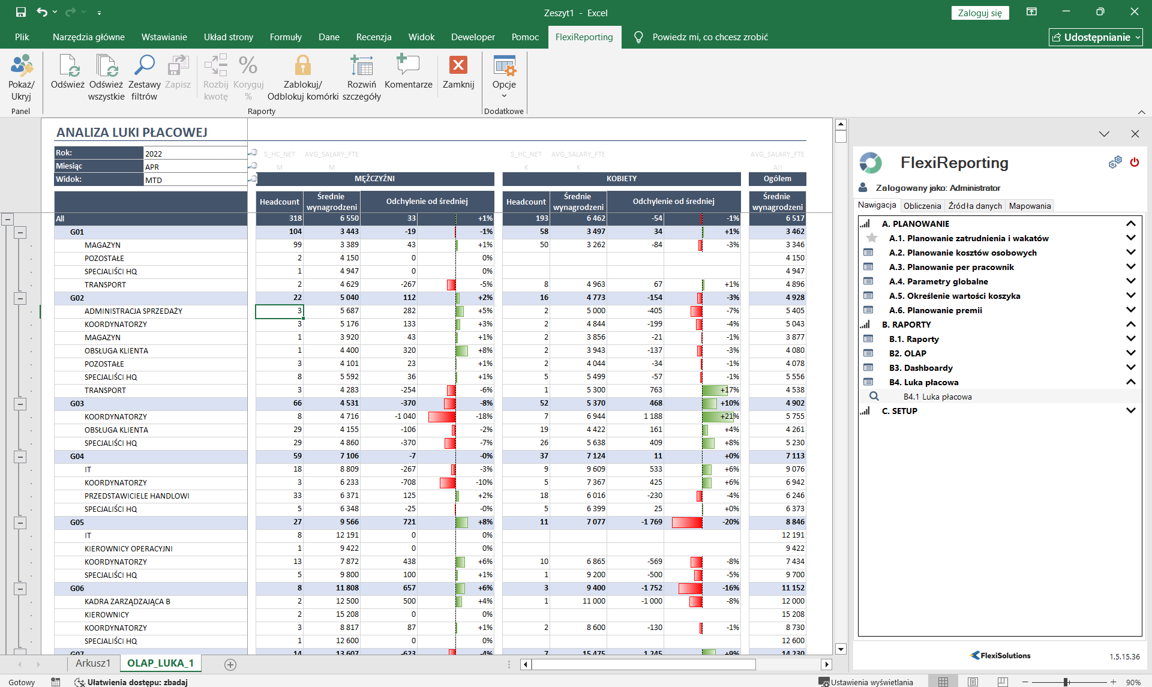Click the red power icon in FlexiReporting panel

point(1134,162)
